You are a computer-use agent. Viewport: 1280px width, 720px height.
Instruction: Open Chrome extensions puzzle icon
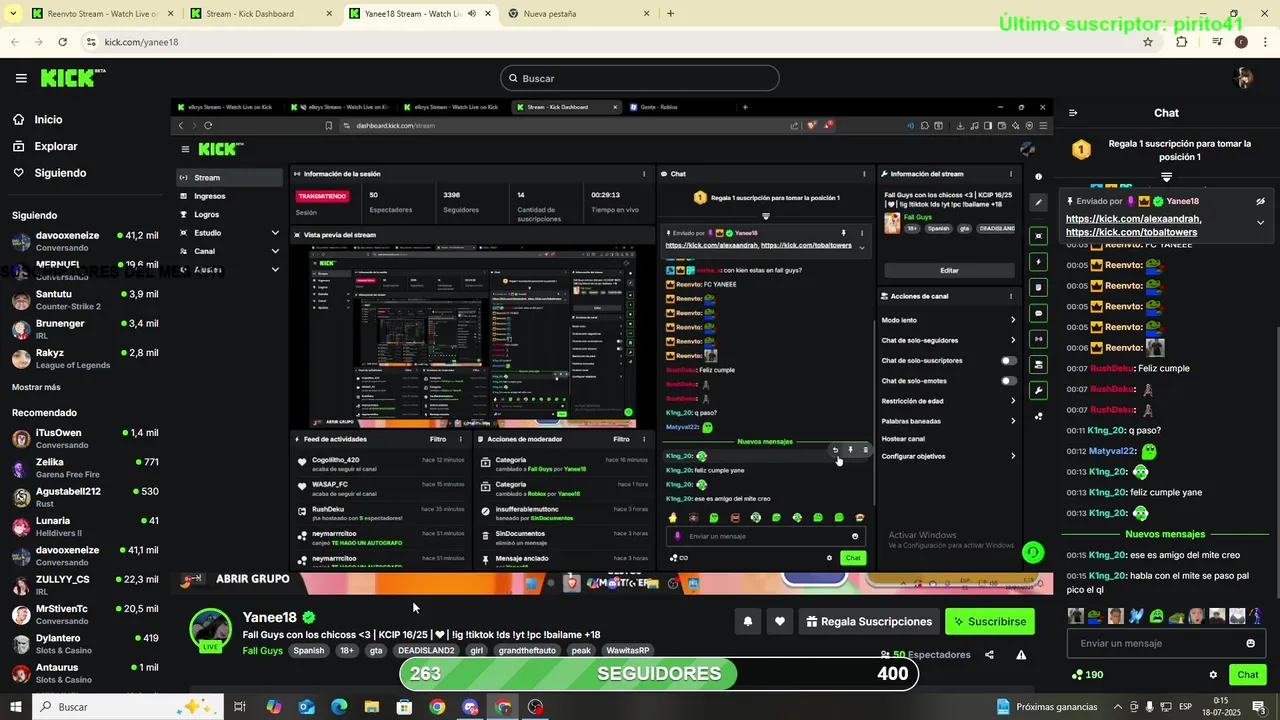[x=1182, y=42]
